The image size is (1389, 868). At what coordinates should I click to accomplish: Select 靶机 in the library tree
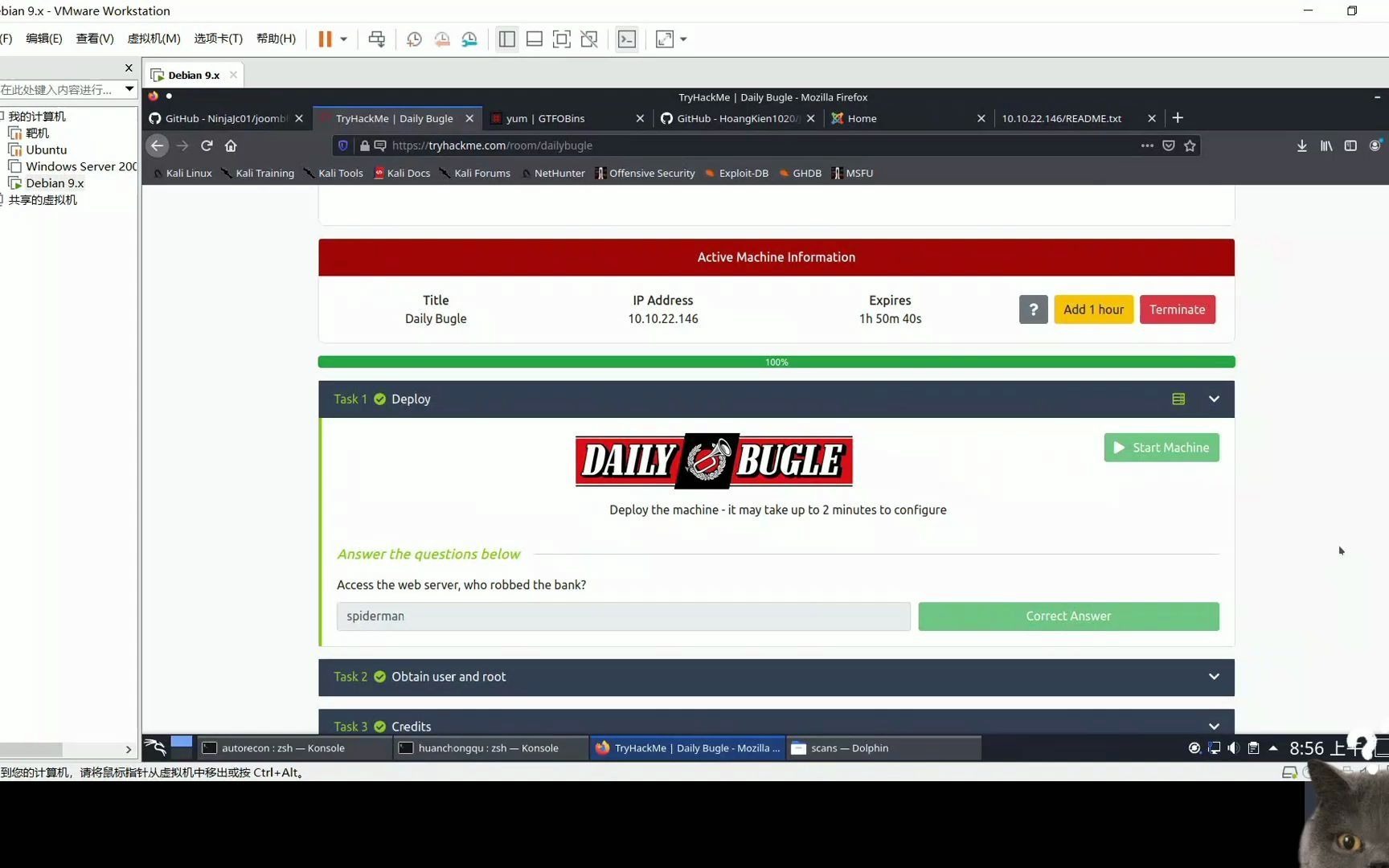coord(37,133)
